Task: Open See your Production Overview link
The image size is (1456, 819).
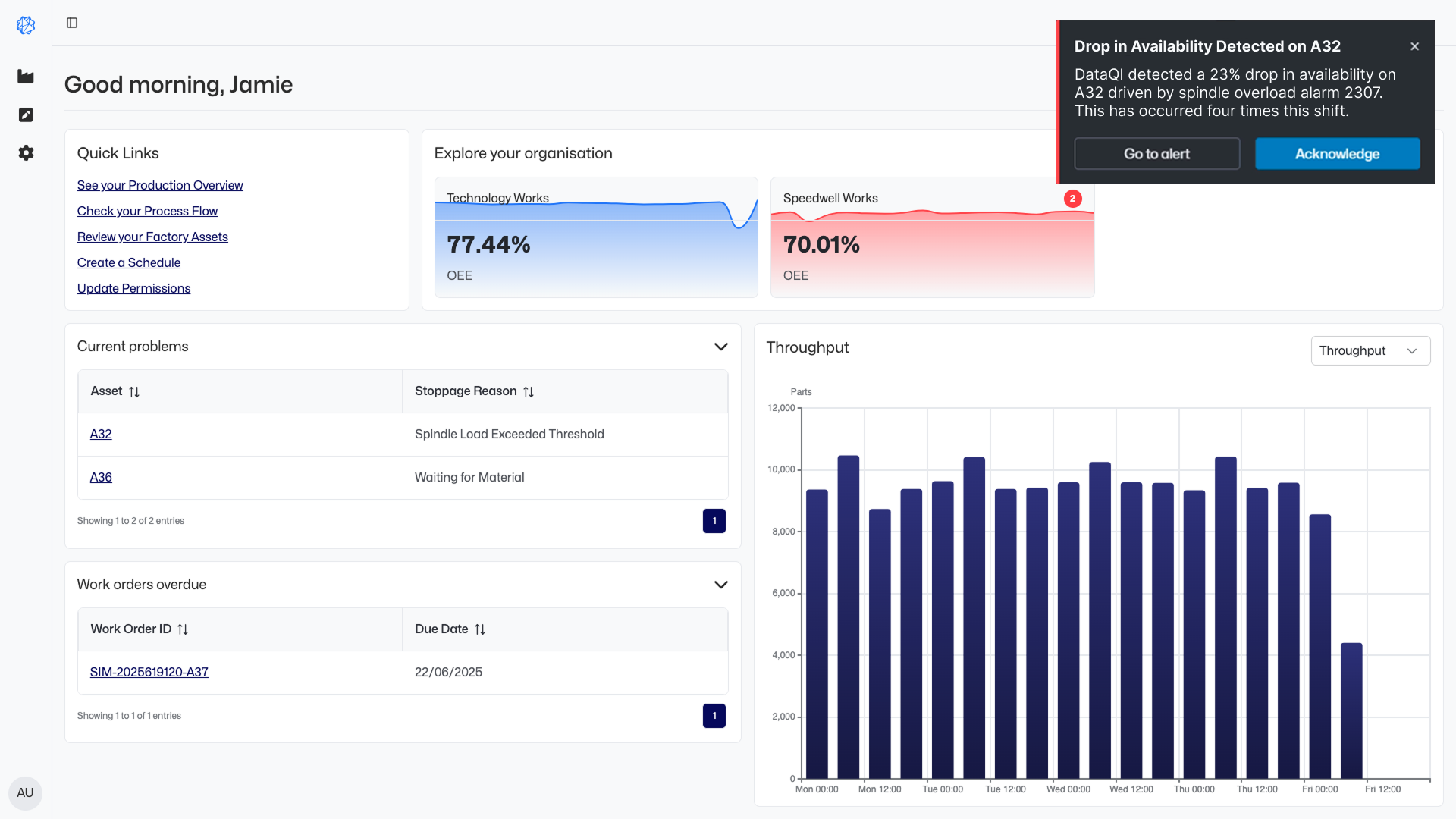Action: point(160,185)
